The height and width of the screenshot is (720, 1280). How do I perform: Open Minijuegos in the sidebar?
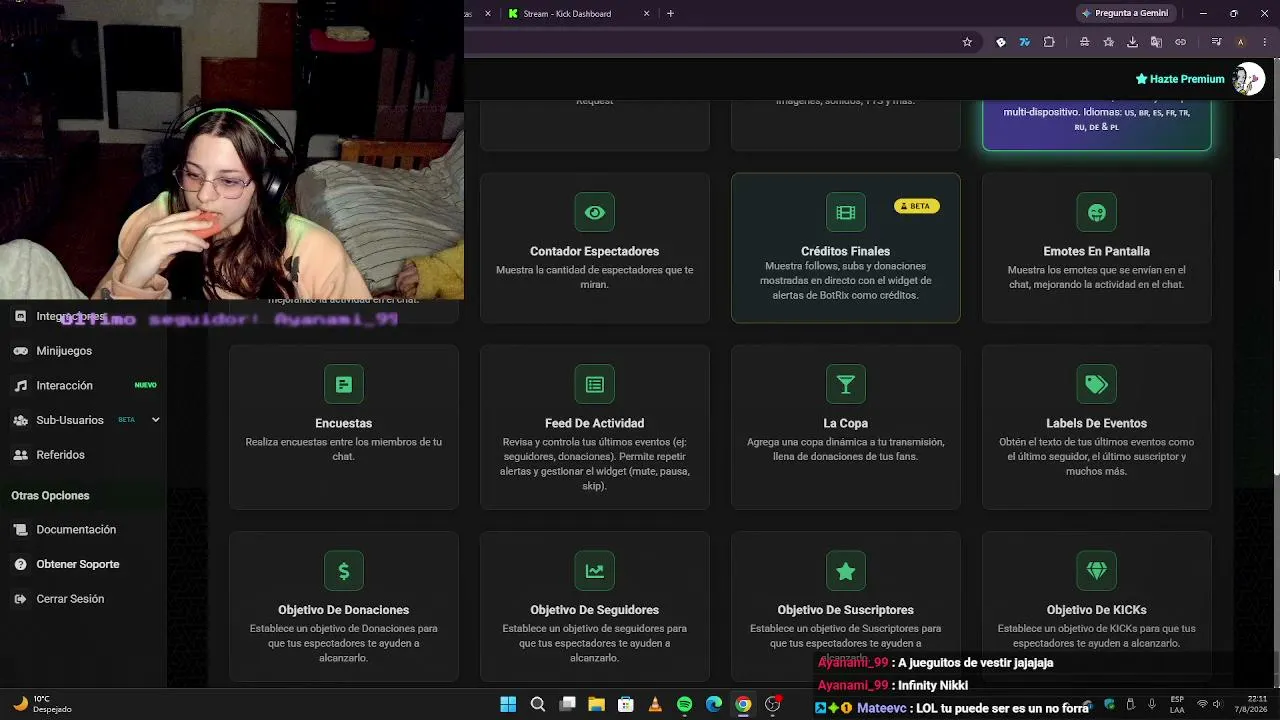pos(64,351)
